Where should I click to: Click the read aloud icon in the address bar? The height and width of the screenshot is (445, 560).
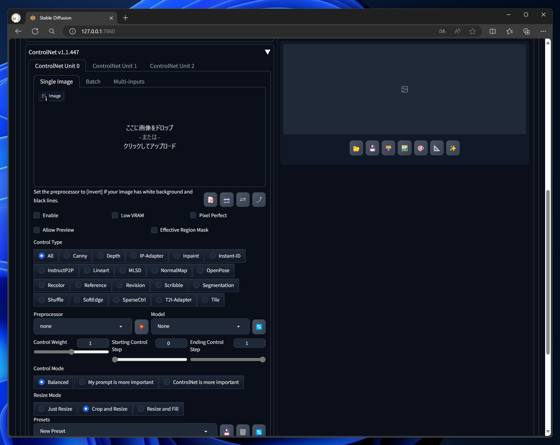(x=457, y=31)
